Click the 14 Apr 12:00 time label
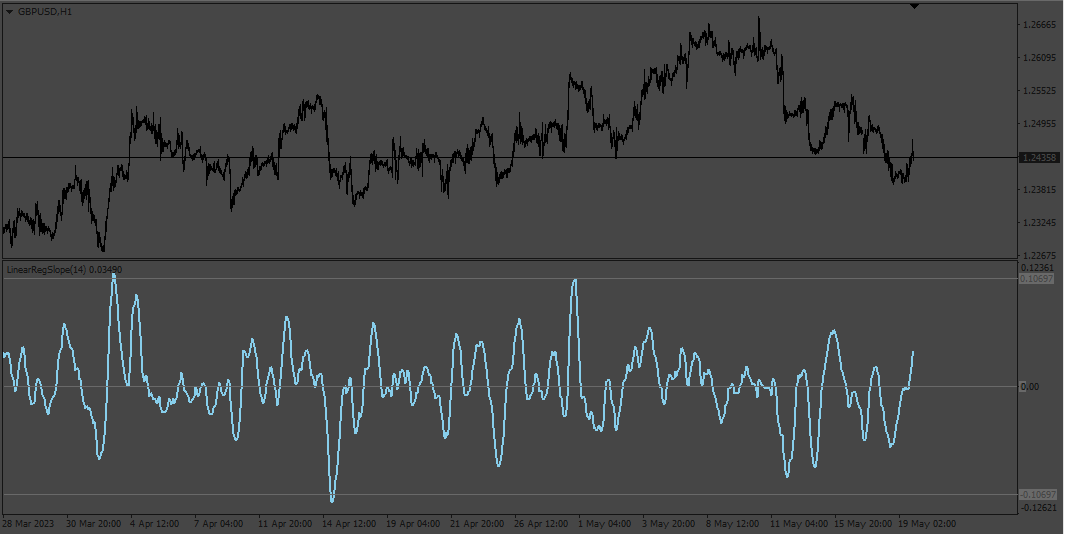 pos(349,524)
